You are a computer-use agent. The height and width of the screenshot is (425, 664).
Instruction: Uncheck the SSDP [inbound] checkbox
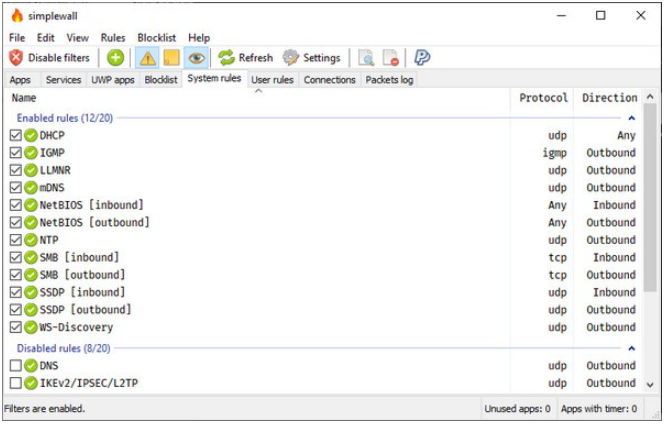(x=16, y=293)
